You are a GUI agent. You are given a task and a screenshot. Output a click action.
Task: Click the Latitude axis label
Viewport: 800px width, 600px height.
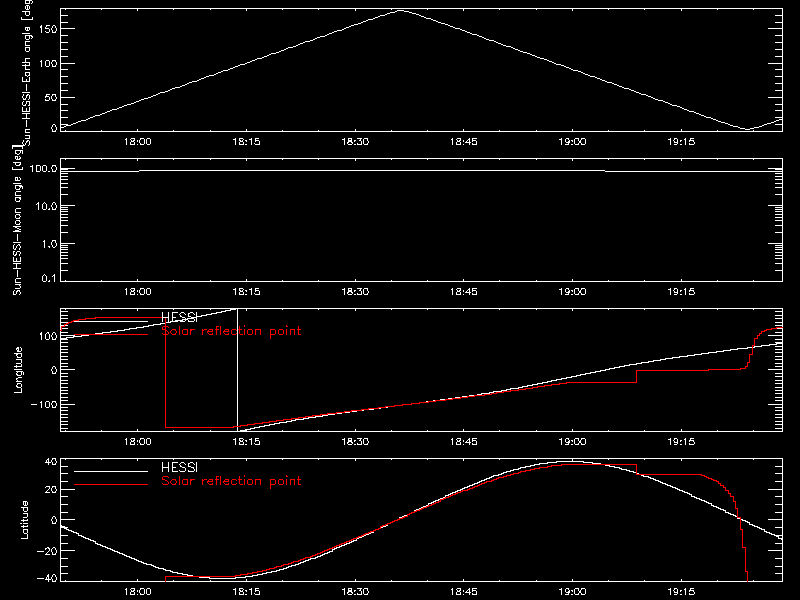click(24, 520)
